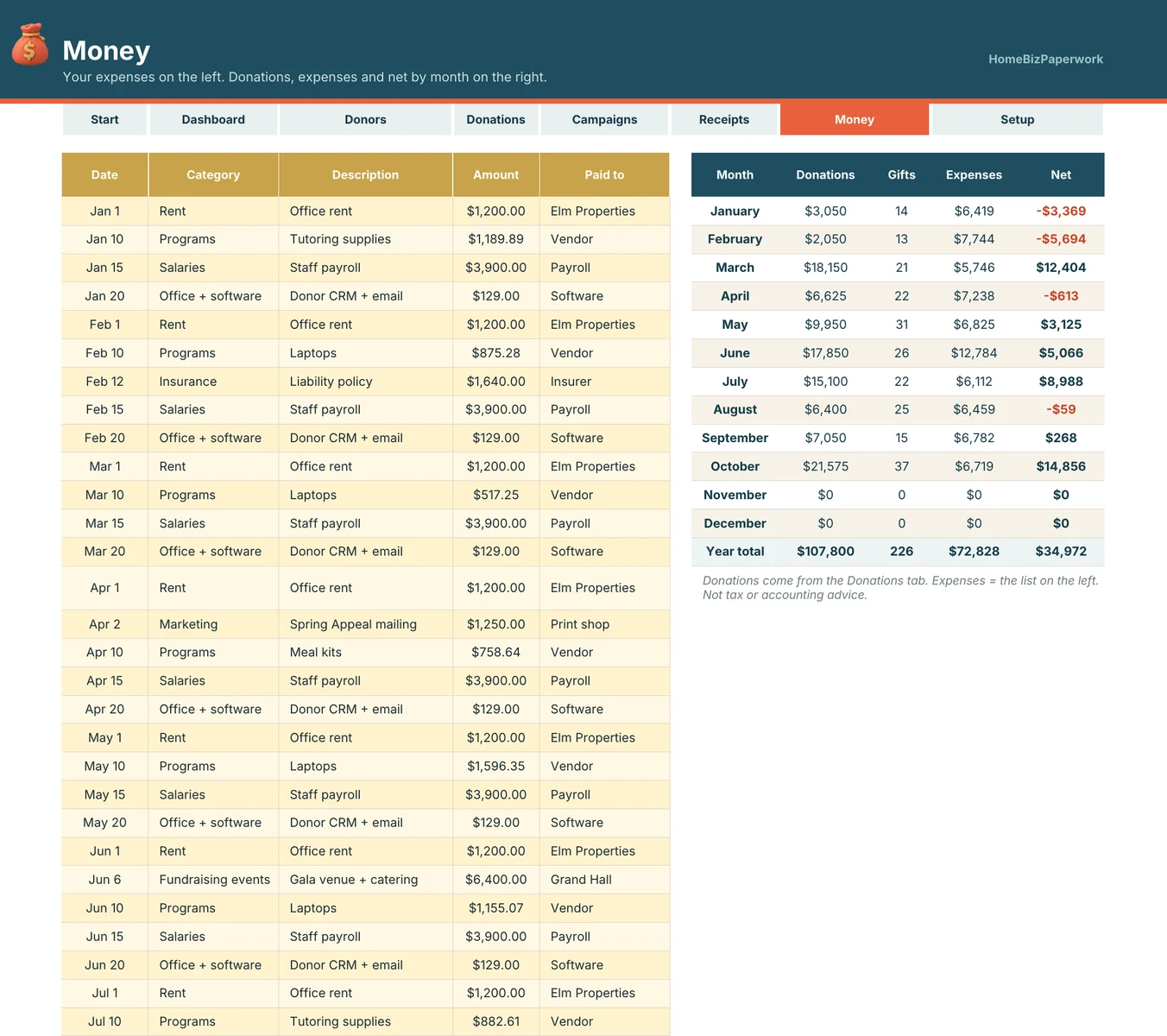Viewport: 1167px width, 1036px height.
Task: Select the Feb 12 date cell
Action: pyautogui.click(x=104, y=382)
